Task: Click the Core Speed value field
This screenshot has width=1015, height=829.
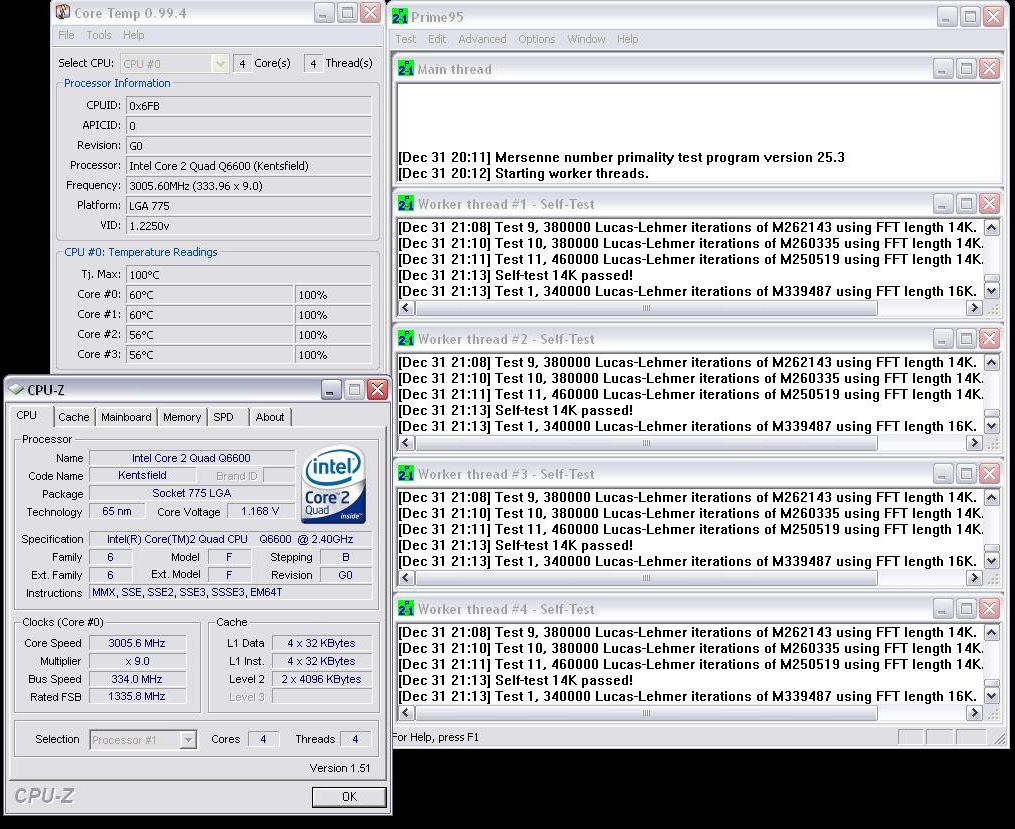Action: (x=138, y=643)
